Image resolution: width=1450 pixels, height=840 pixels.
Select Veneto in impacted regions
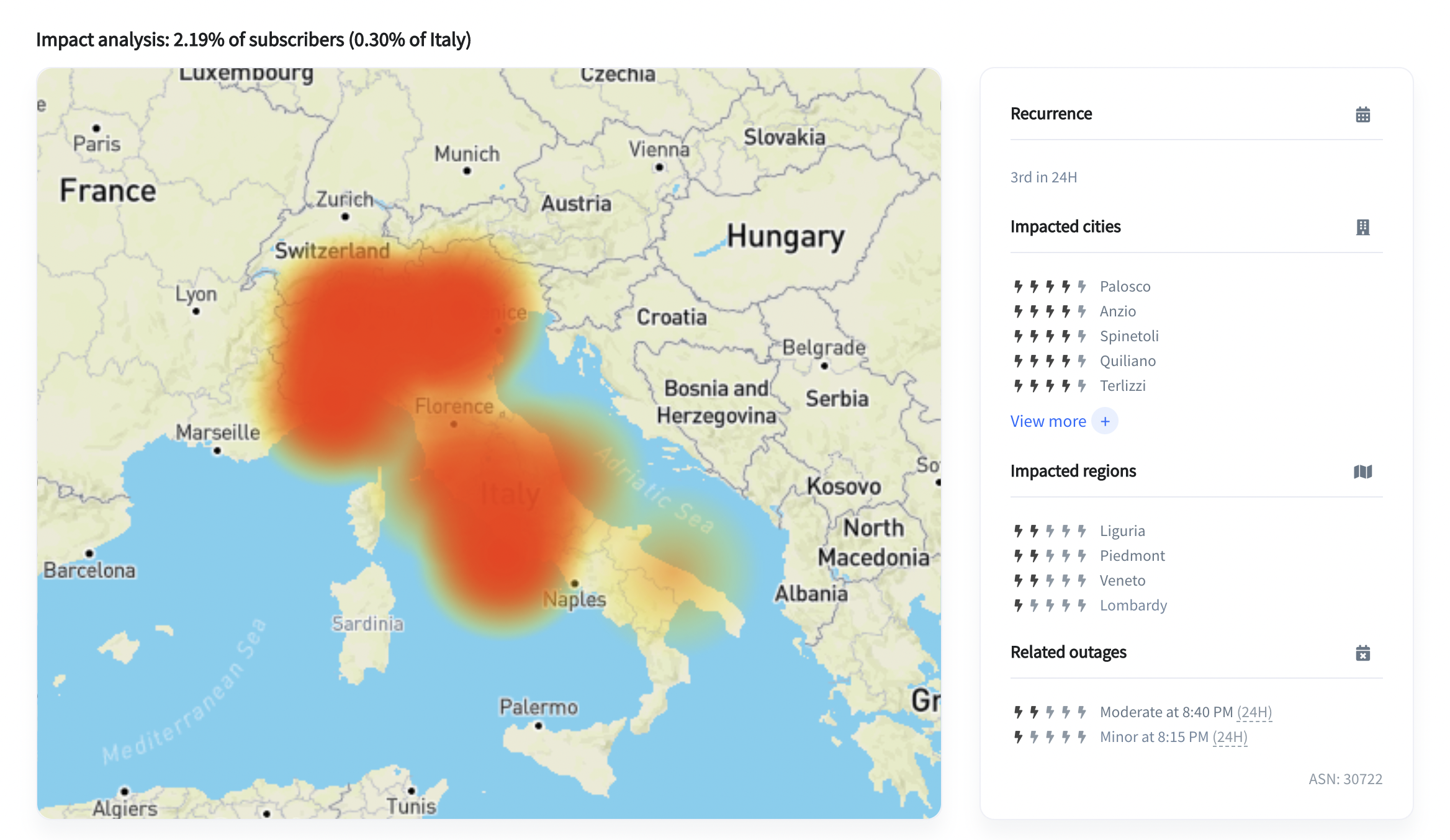click(1122, 581)
